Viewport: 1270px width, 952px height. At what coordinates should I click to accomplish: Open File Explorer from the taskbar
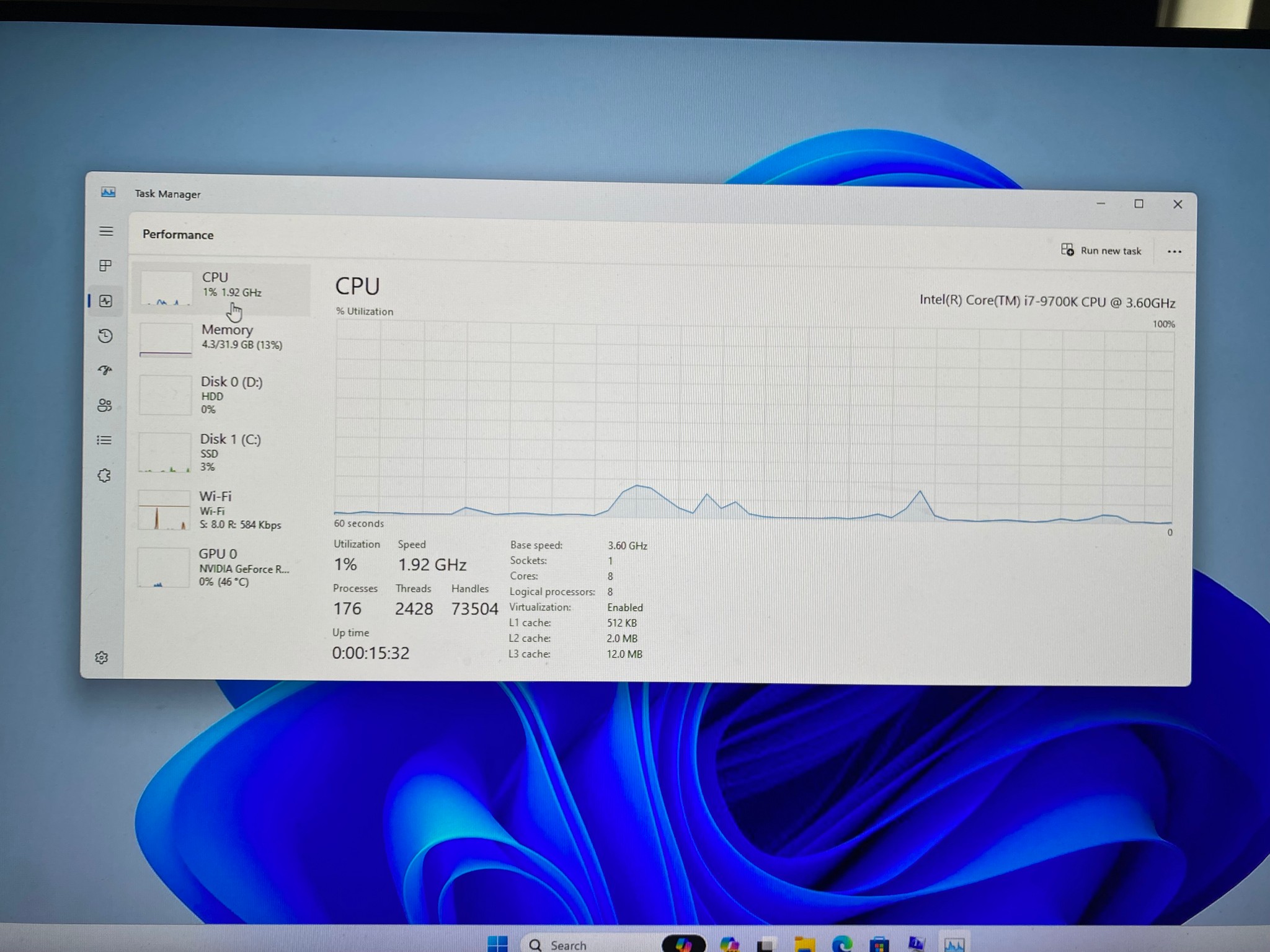coord(804,944)
